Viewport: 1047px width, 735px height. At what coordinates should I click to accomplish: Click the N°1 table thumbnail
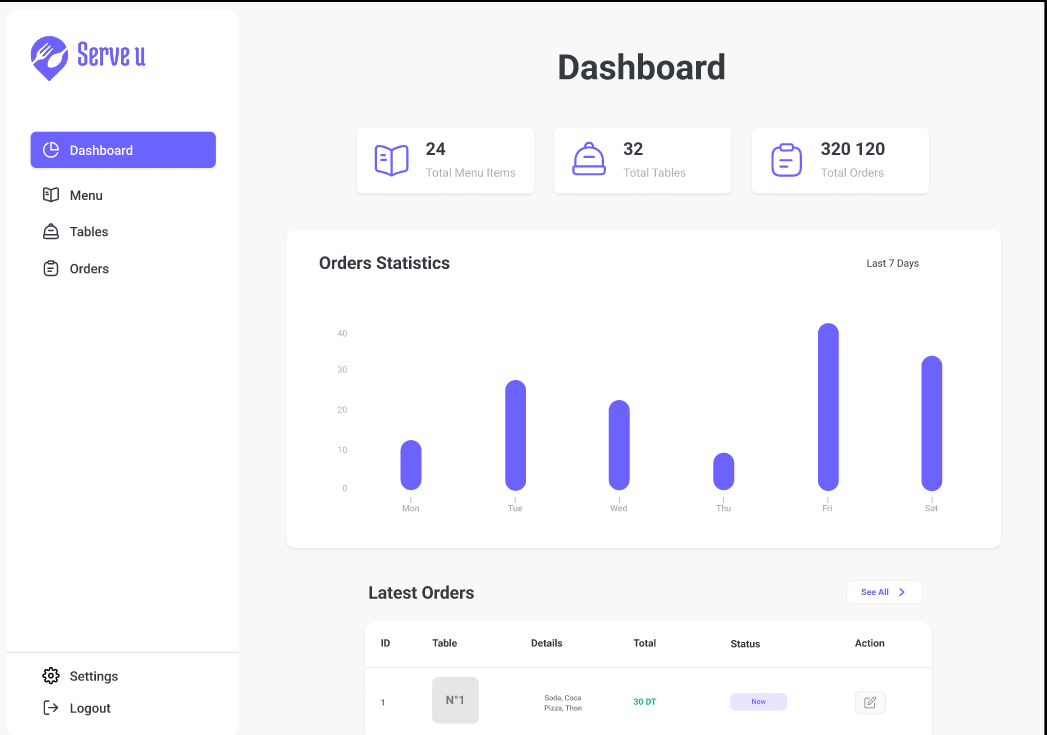(x=455, y=700)
